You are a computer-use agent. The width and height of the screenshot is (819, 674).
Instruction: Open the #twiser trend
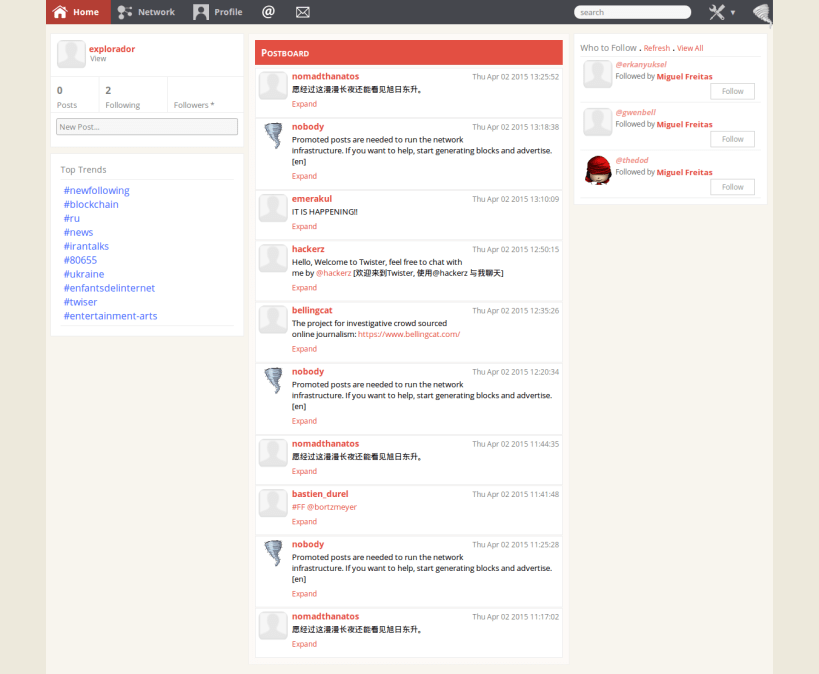coord(80,302)
